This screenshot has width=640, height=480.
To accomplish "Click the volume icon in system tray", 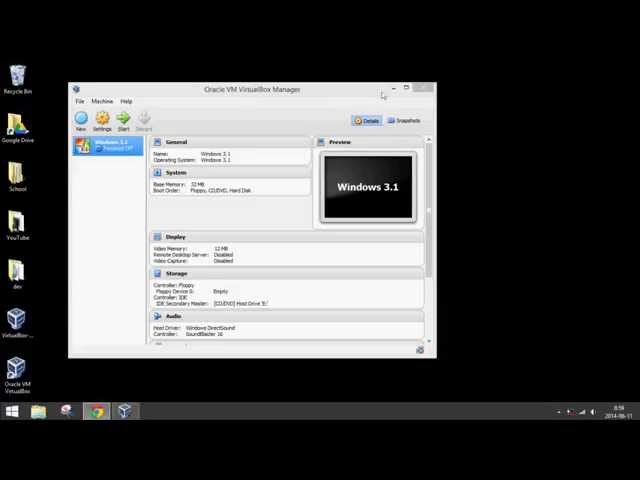I will [593, 412].
